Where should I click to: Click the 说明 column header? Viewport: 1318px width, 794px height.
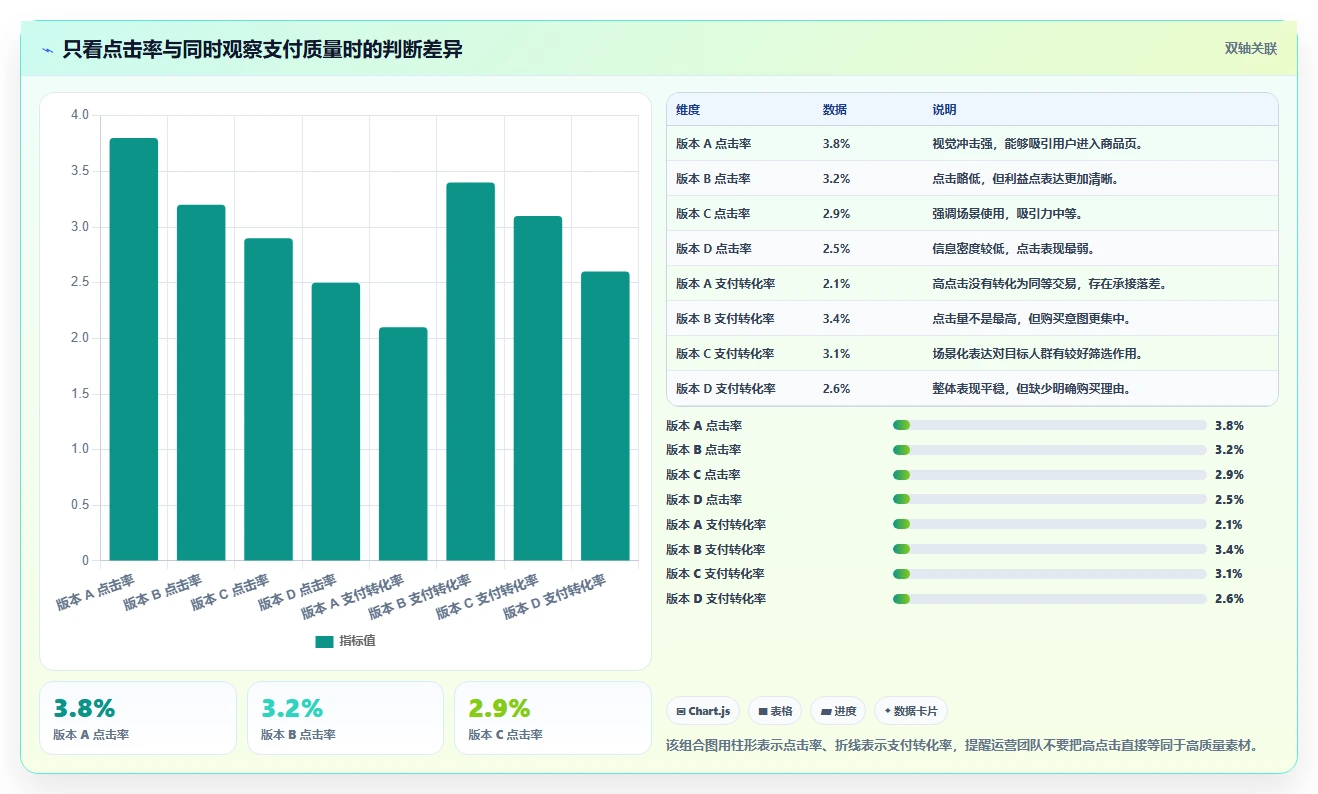pos(944,110)
